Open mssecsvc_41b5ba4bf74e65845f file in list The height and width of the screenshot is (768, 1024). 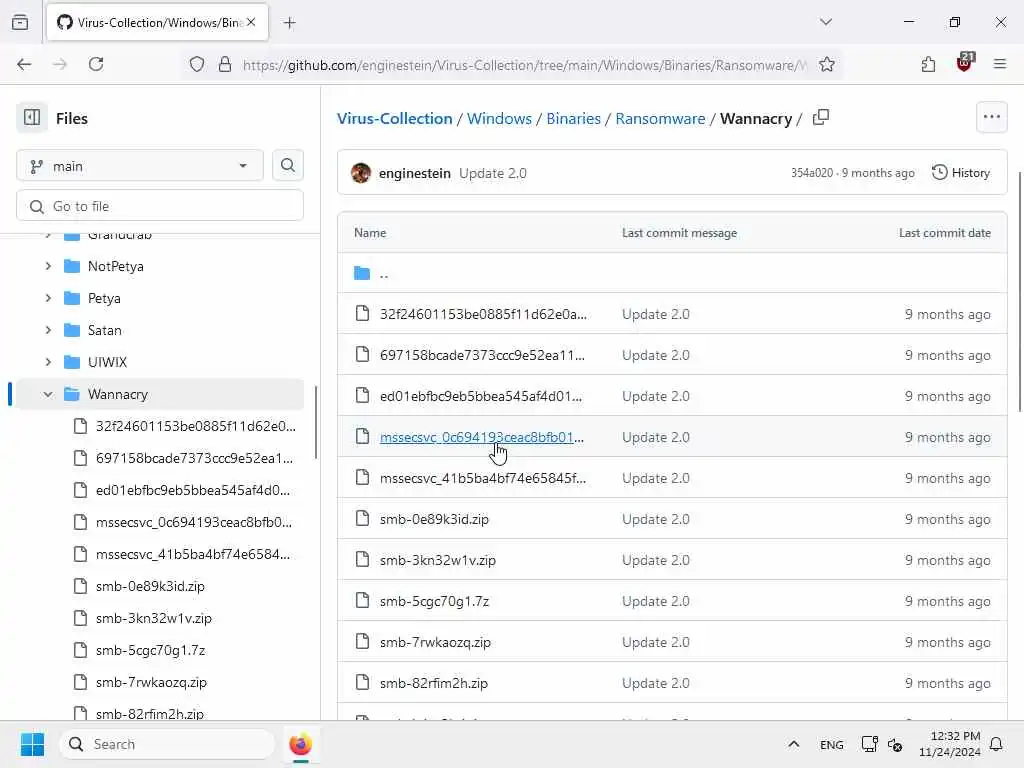[483, 478]
